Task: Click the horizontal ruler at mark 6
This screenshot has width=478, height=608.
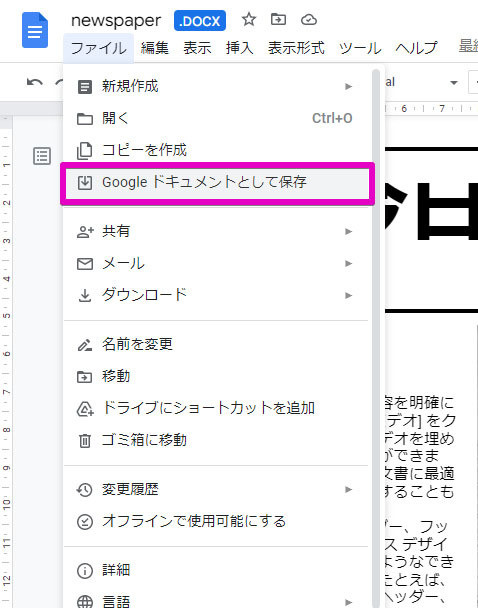Action: (404, 109)
